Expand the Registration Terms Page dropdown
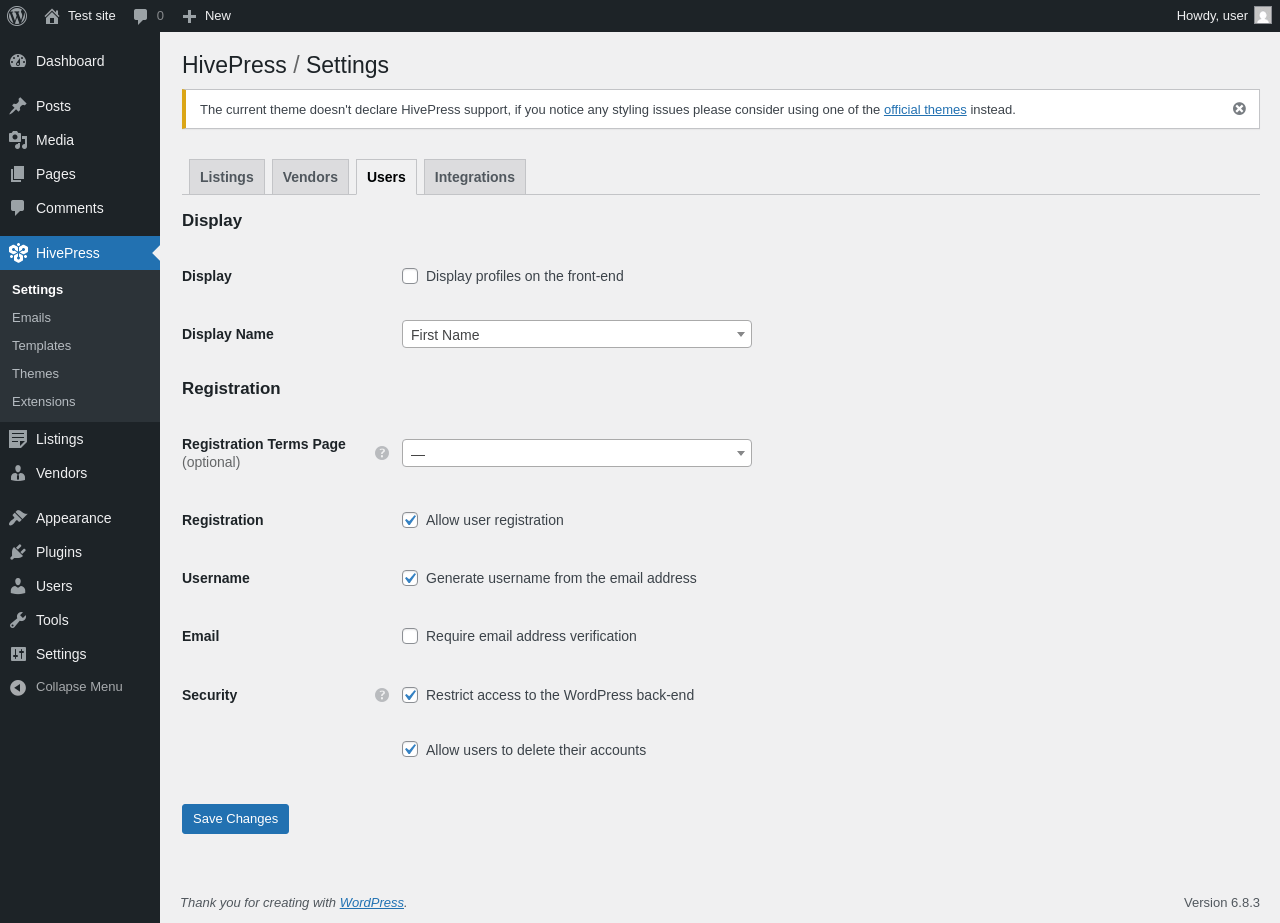Viewport: 1280px width, 923px height. coord(576,453)
